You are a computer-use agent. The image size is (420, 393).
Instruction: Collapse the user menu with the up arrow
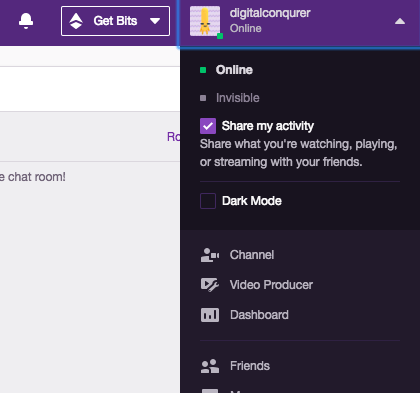point(400,21)
